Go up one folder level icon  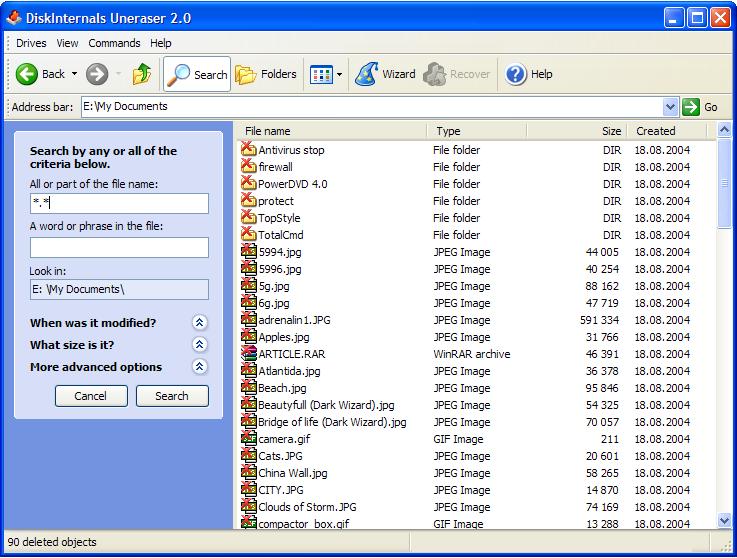[x=141, y=74]
